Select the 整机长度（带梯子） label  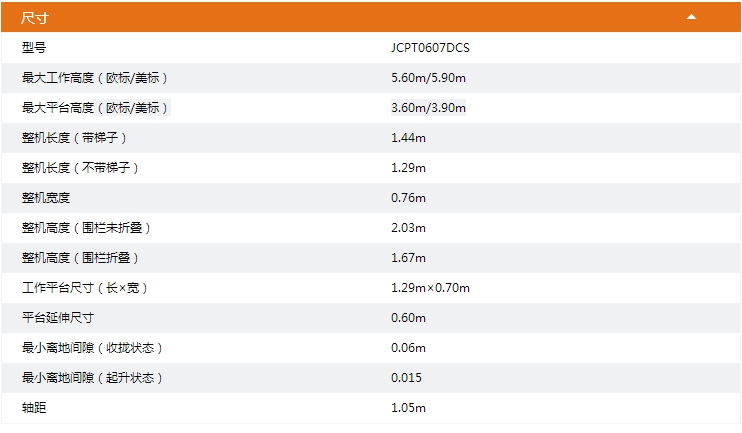(x=74, y=138)
